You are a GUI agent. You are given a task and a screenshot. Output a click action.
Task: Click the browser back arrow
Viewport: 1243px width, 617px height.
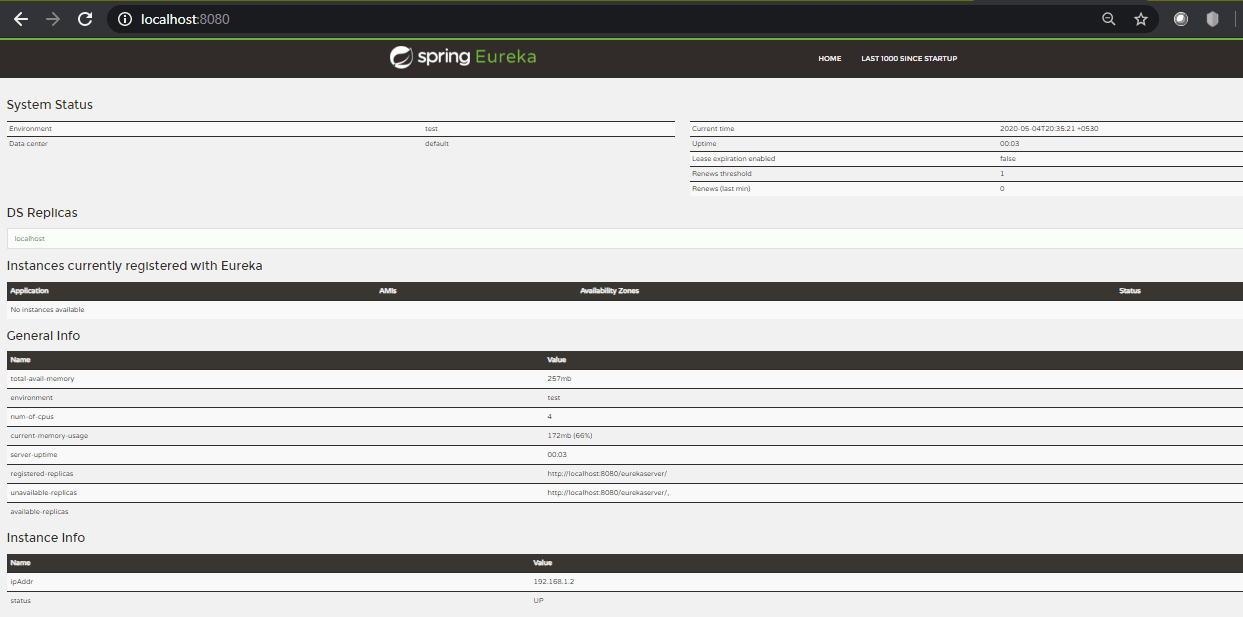(20, 18)
